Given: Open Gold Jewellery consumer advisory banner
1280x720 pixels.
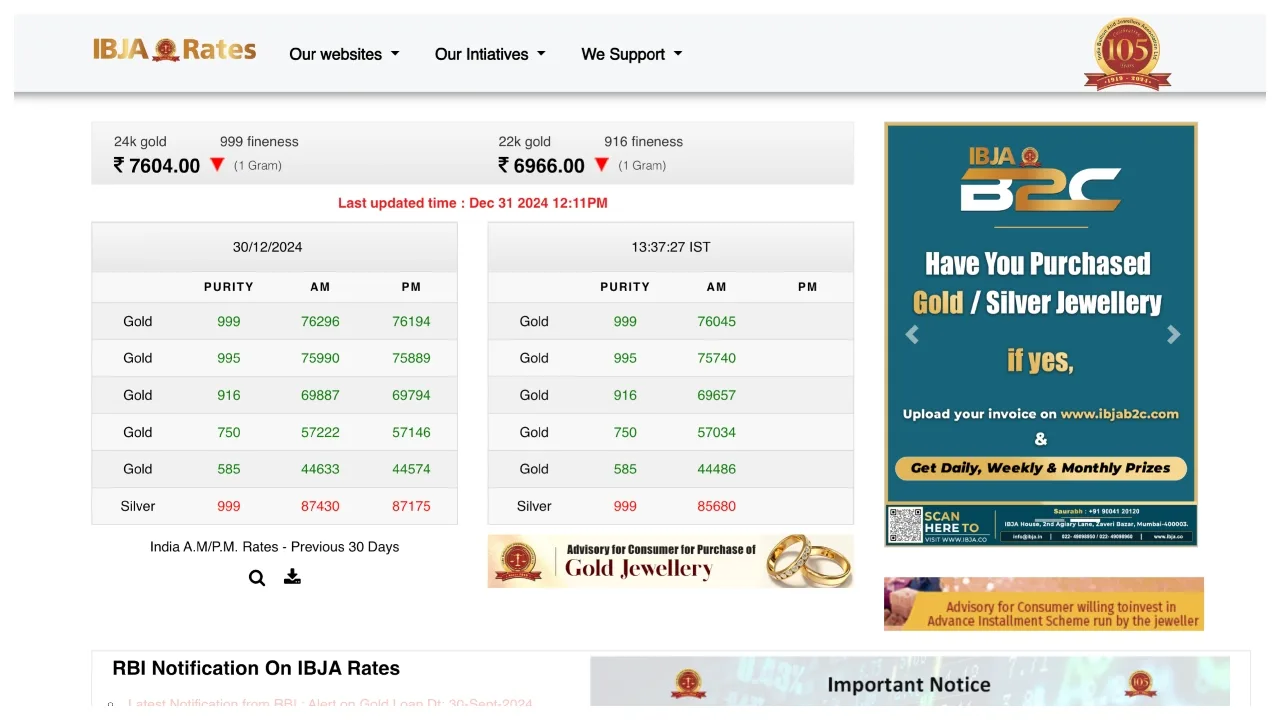Looking at the screenshot, I should (x=670, y=561).
